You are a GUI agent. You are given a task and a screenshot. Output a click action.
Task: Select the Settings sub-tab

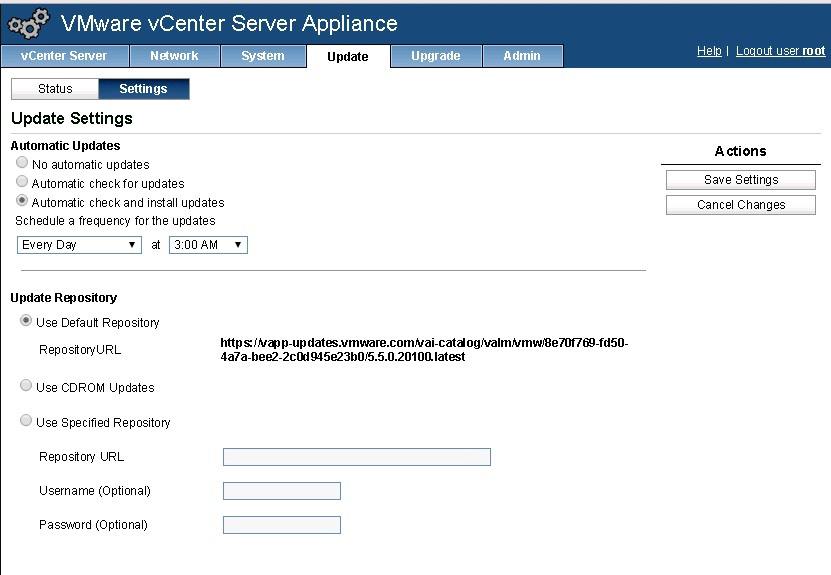pos(144,89)
